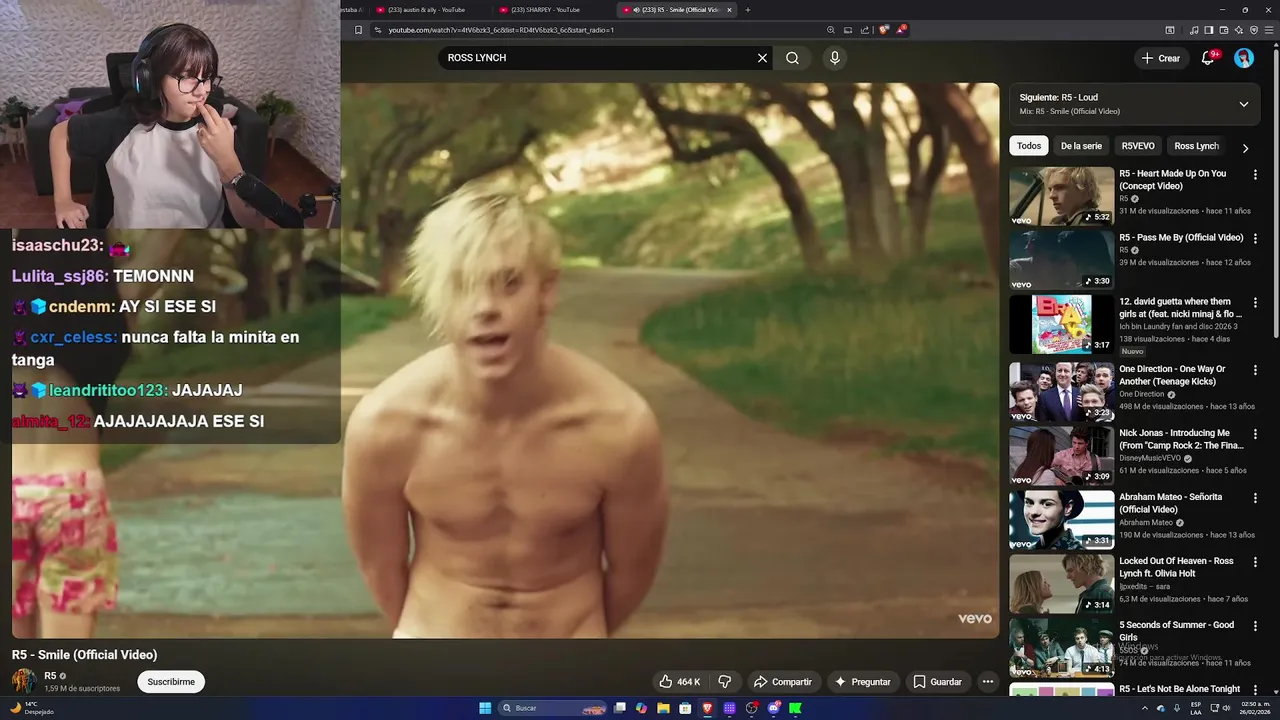Close the R5 - Smile browser tab
Image resolution: width=1280 pixels, height=720 pixels.
click(729, 10)
